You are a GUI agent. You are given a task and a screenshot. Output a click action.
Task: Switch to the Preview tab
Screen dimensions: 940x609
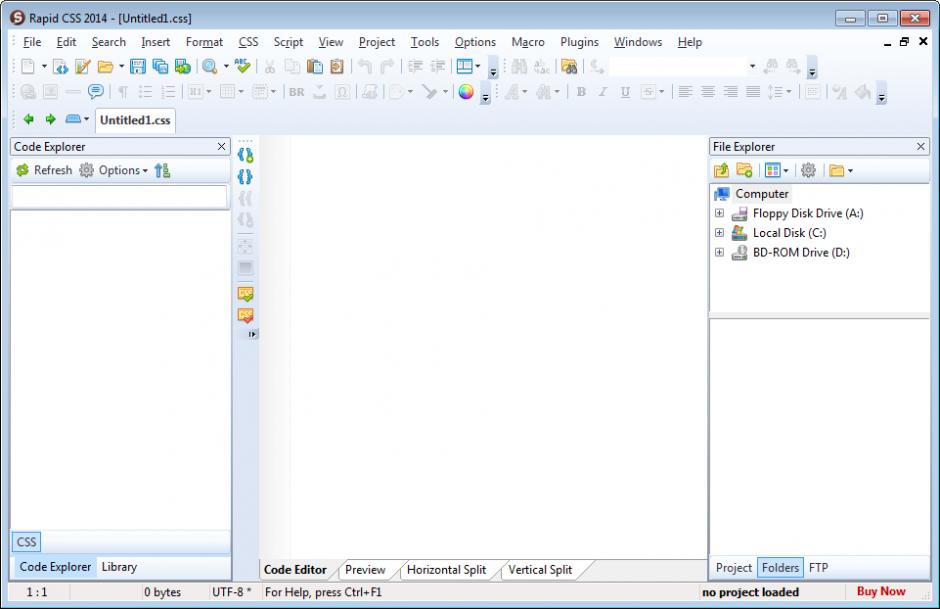(365, 569)
